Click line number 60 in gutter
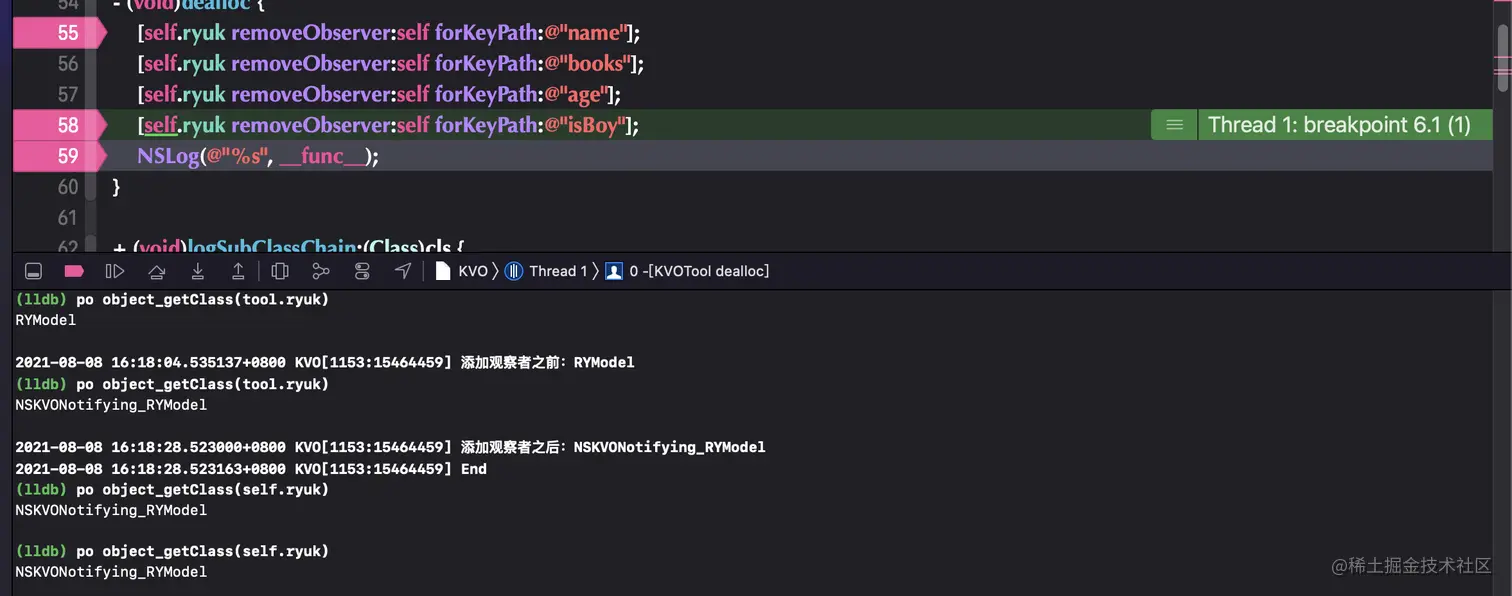1512x596 pixels. click(67, 187)
